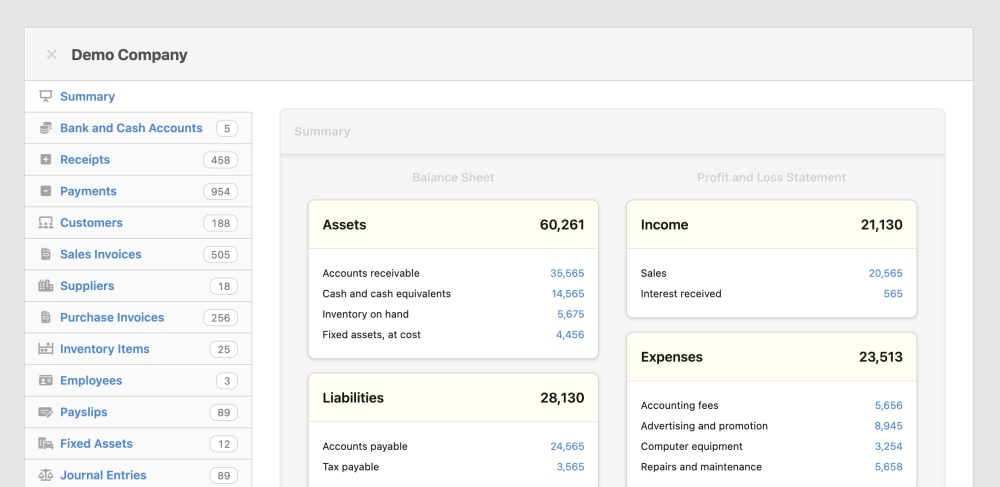Click the Summary presentation icon in sidebar

point(45,97)
